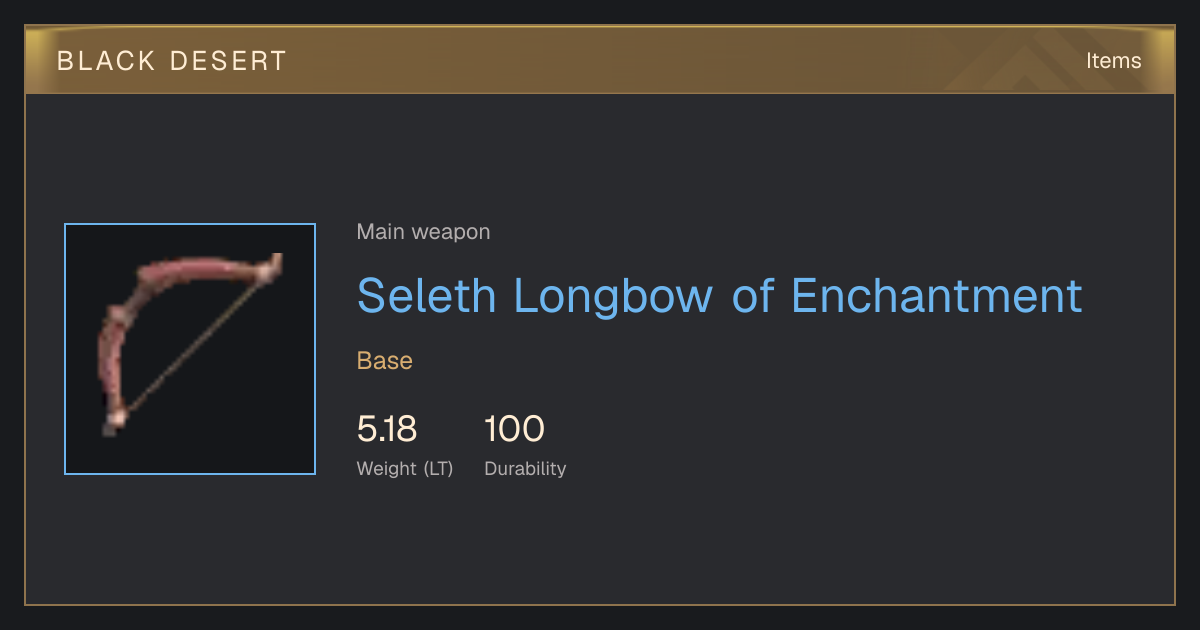Image resolution: width=1200 pixels, height=630 pixels.
Task: Select the Base enhancement level label
Action: 385,361
